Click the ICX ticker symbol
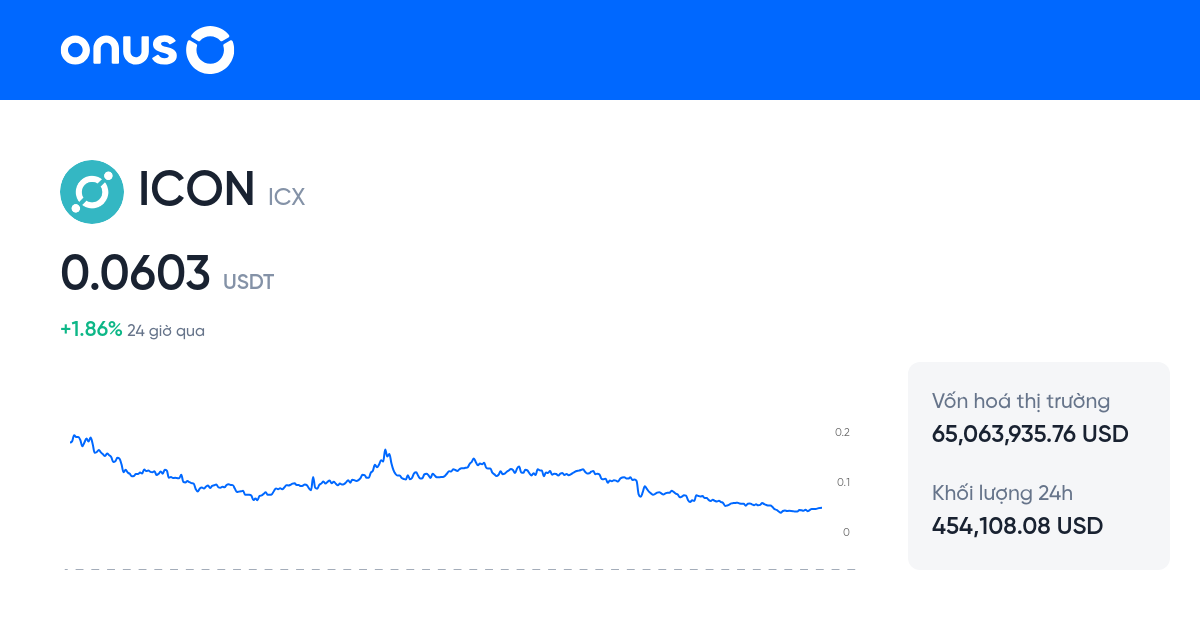Screen dimensions: 1200x630 click(x=286, y=197)
